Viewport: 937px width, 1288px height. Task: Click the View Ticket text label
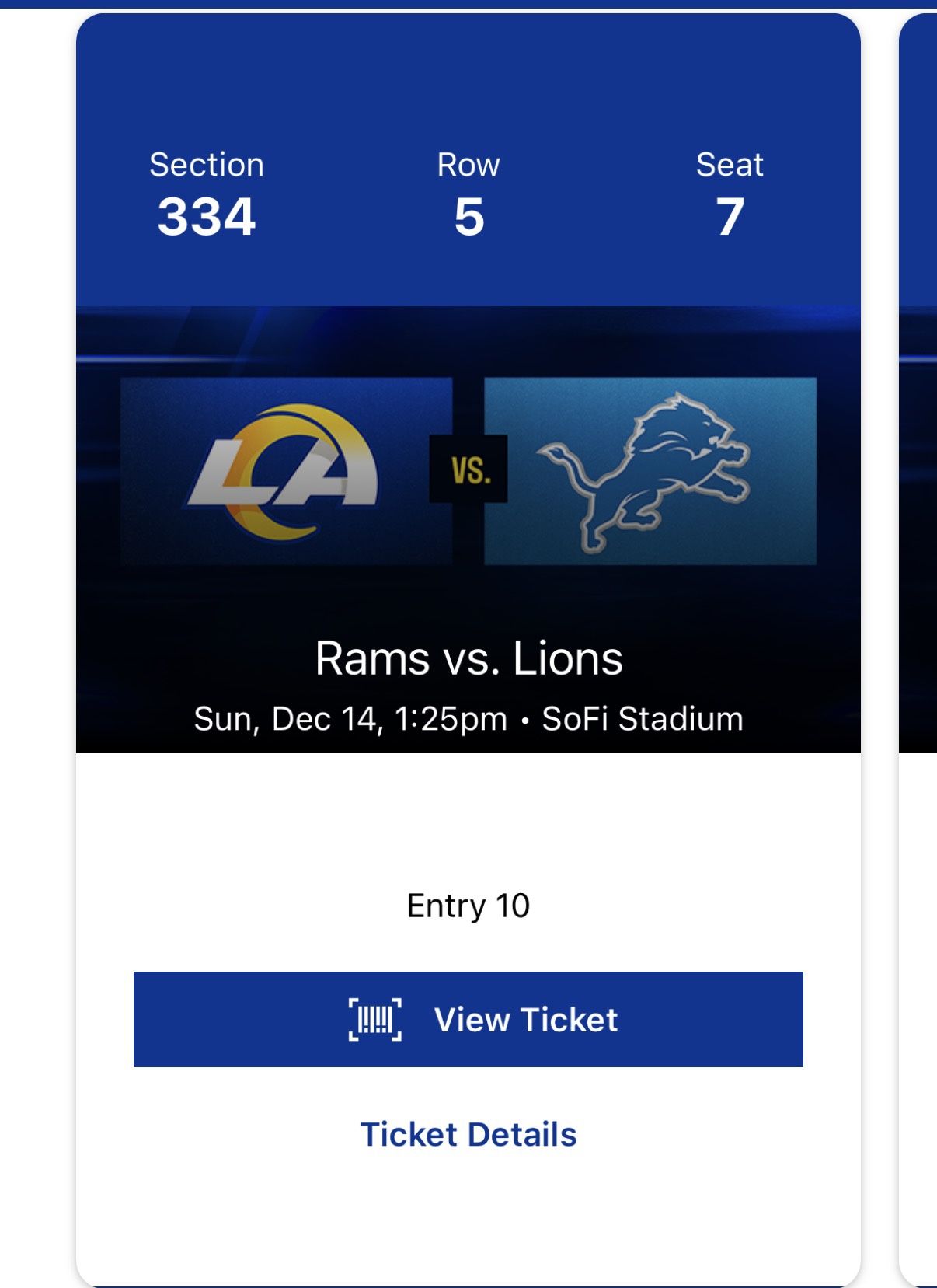coord(526,1019)
